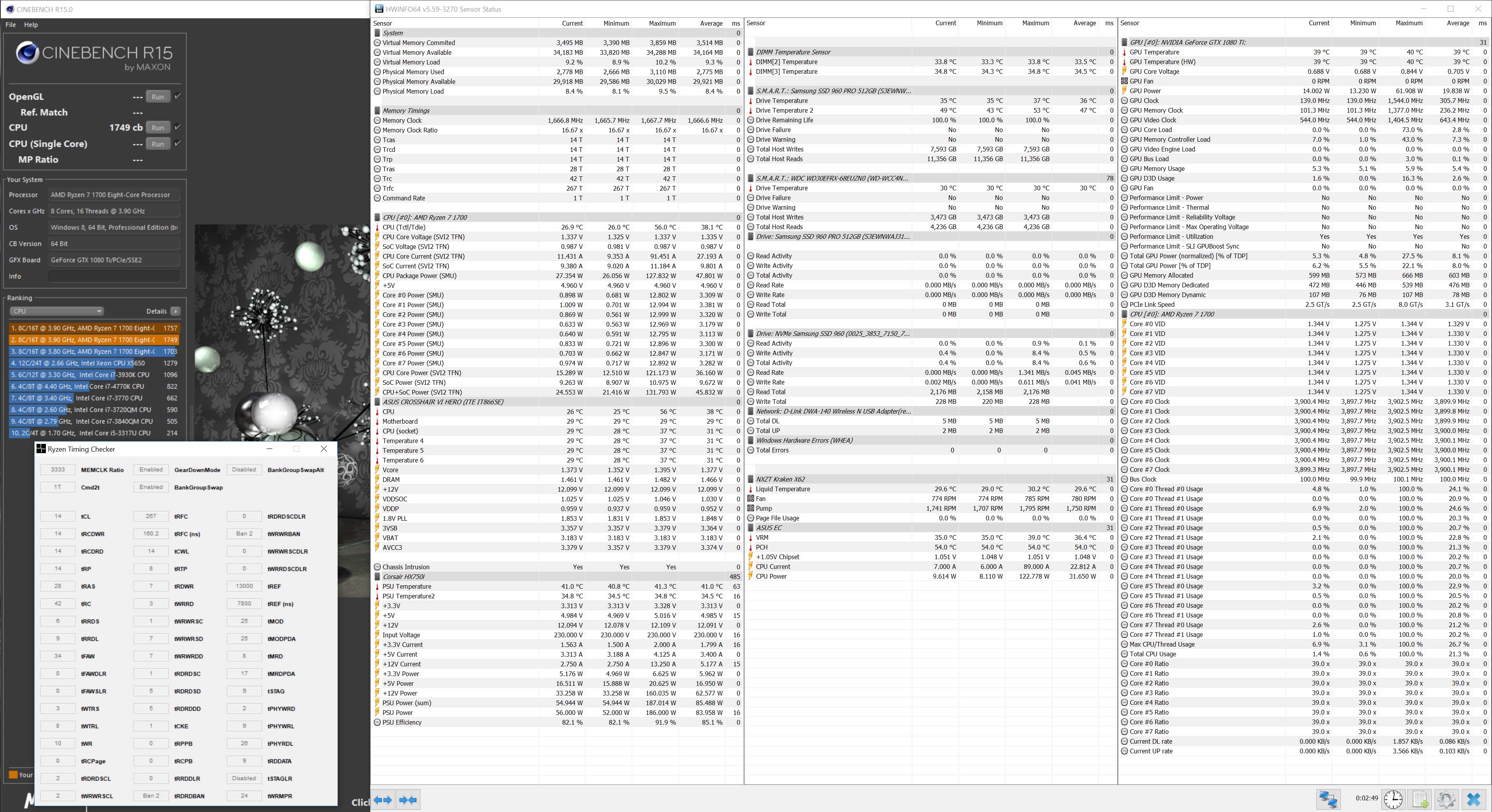This screenshot has height=812, width=1492.
Task: Click the Cinebench R15 sphere logo
Action: [27, 53]
